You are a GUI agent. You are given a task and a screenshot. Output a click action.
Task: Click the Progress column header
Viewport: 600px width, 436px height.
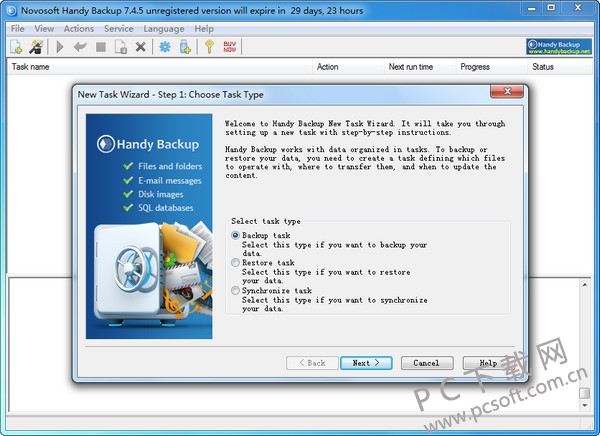point(492,67)
